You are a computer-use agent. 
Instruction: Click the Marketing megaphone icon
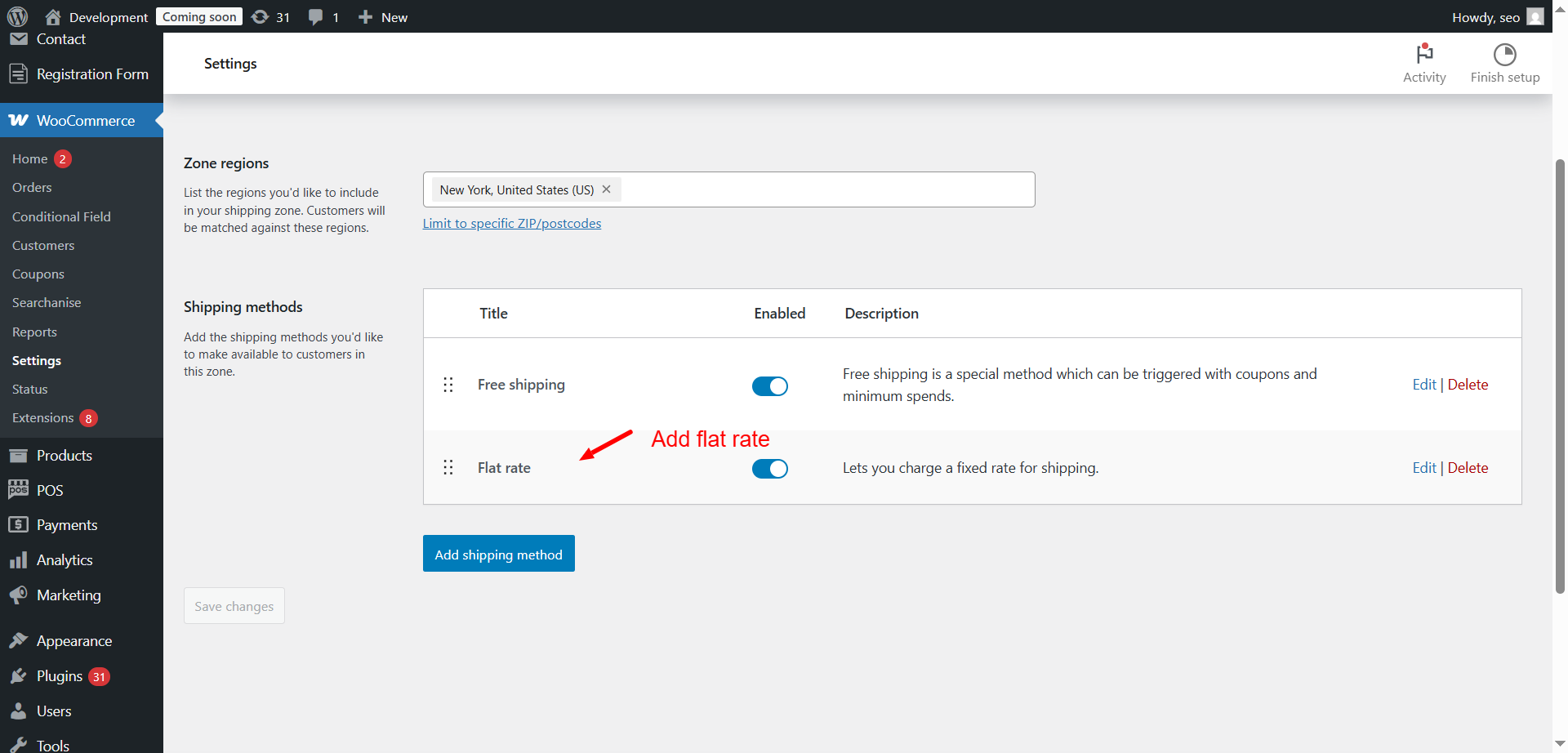point(18,595)
